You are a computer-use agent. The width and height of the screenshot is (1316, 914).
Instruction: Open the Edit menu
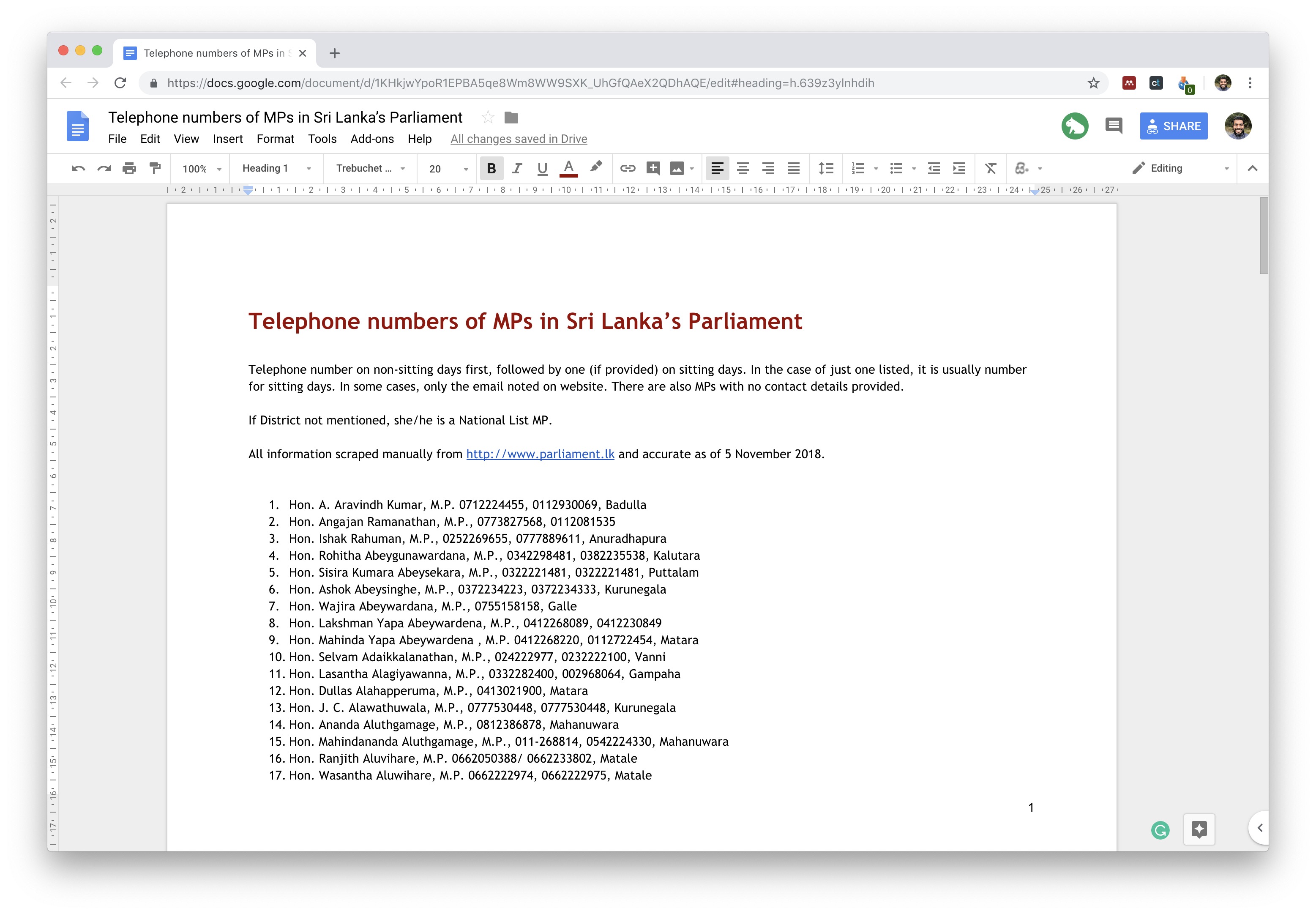point(150,139)
